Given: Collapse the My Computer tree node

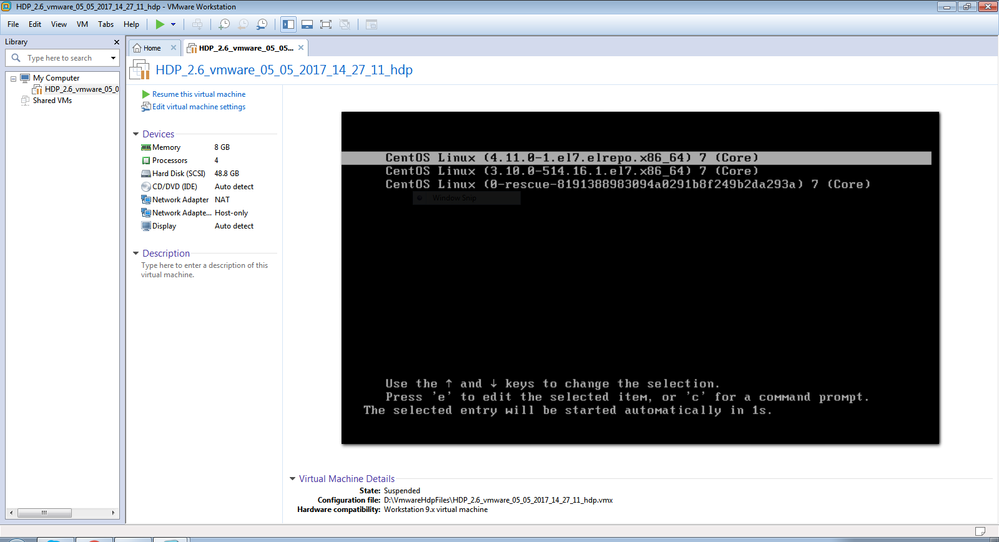Looking at the screenshot, I should click(13, 78).
